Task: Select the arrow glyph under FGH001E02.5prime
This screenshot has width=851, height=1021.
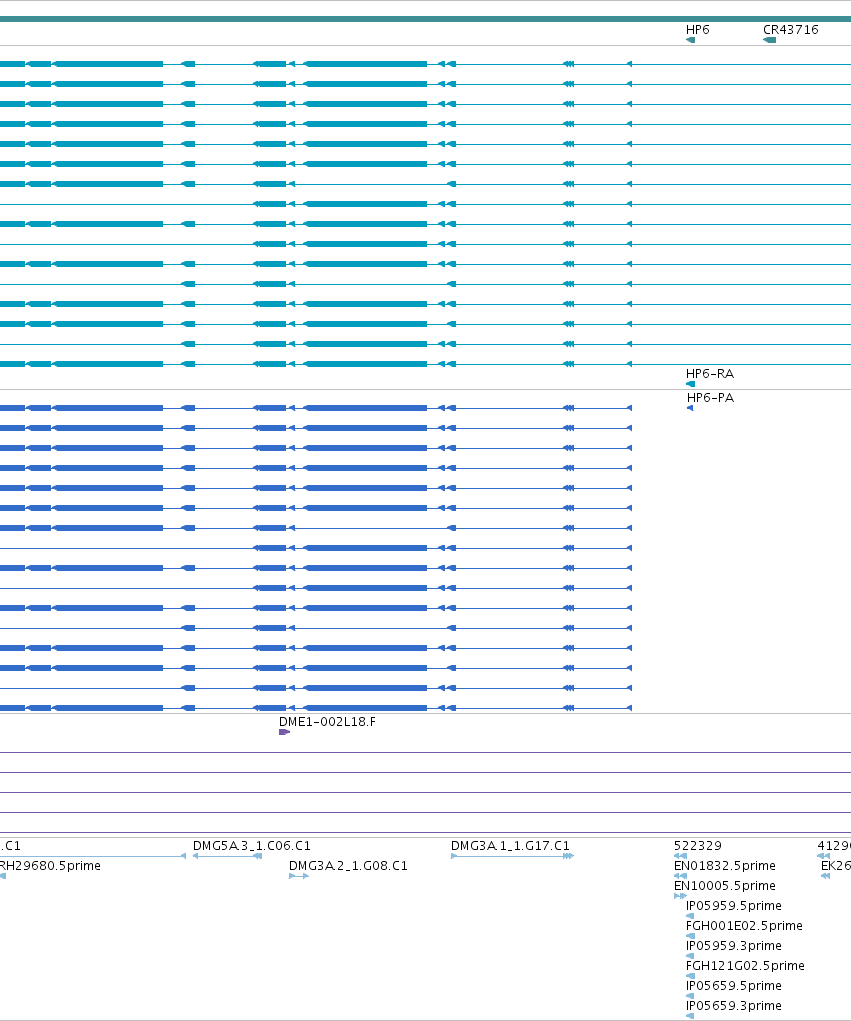Action: click(690, 936)
